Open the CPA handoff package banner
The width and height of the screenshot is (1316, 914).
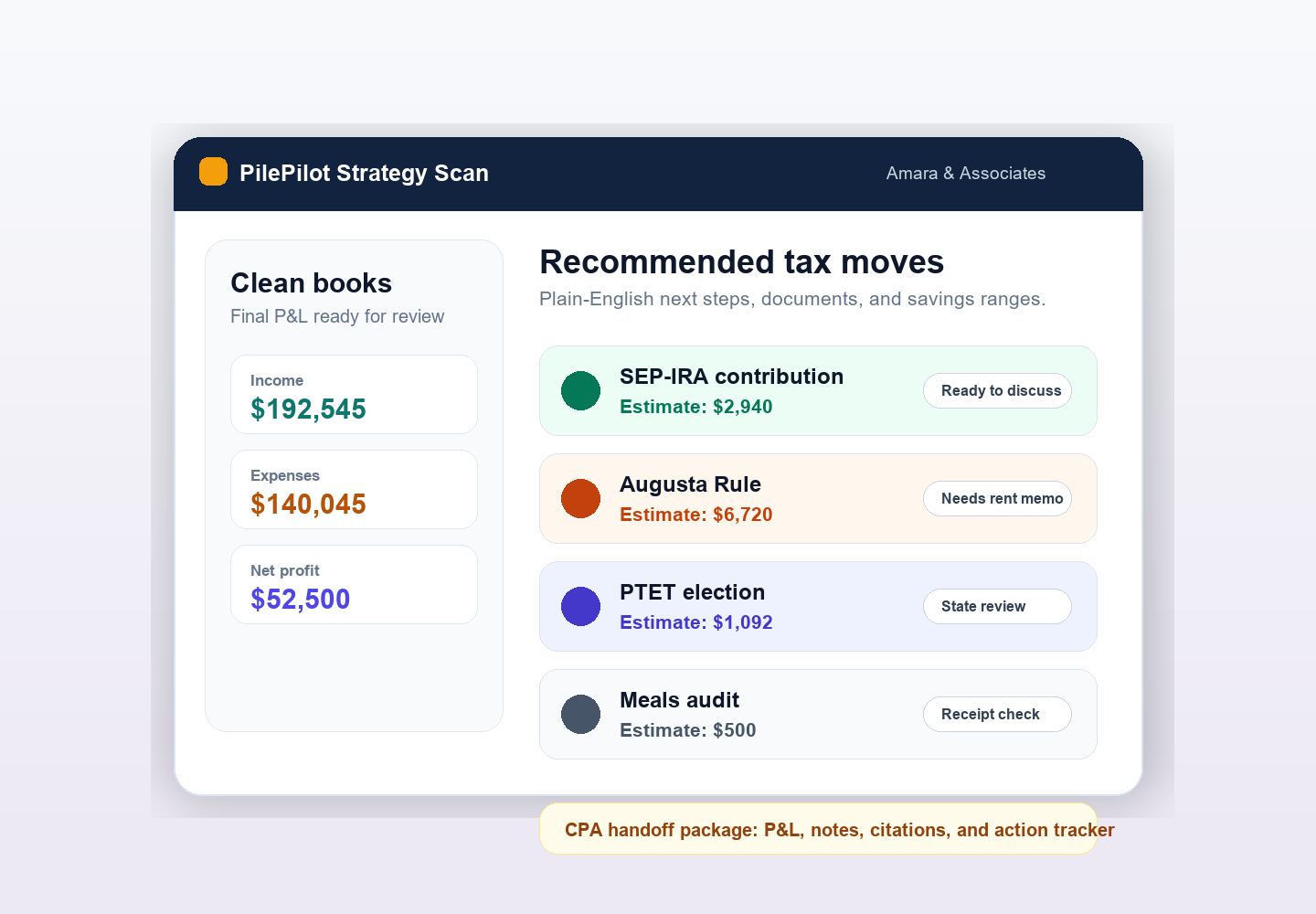tap(818, 829)
